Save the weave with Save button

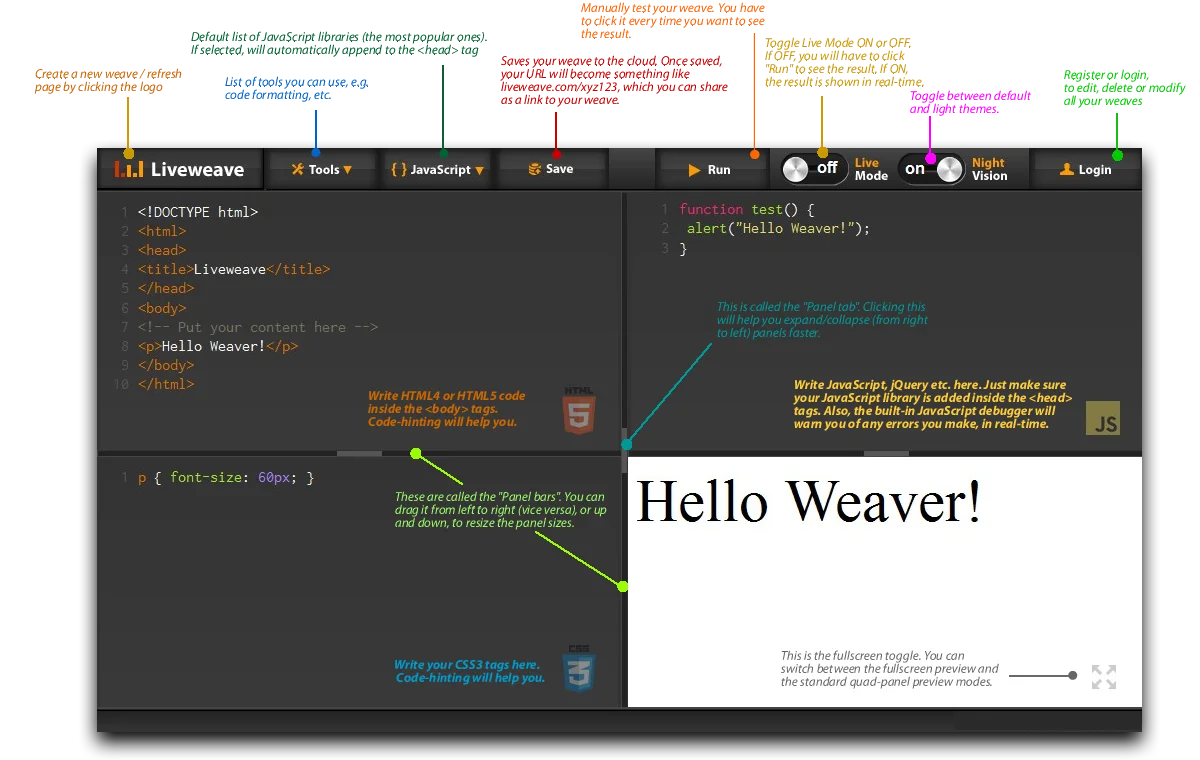(x=551, y=169)
